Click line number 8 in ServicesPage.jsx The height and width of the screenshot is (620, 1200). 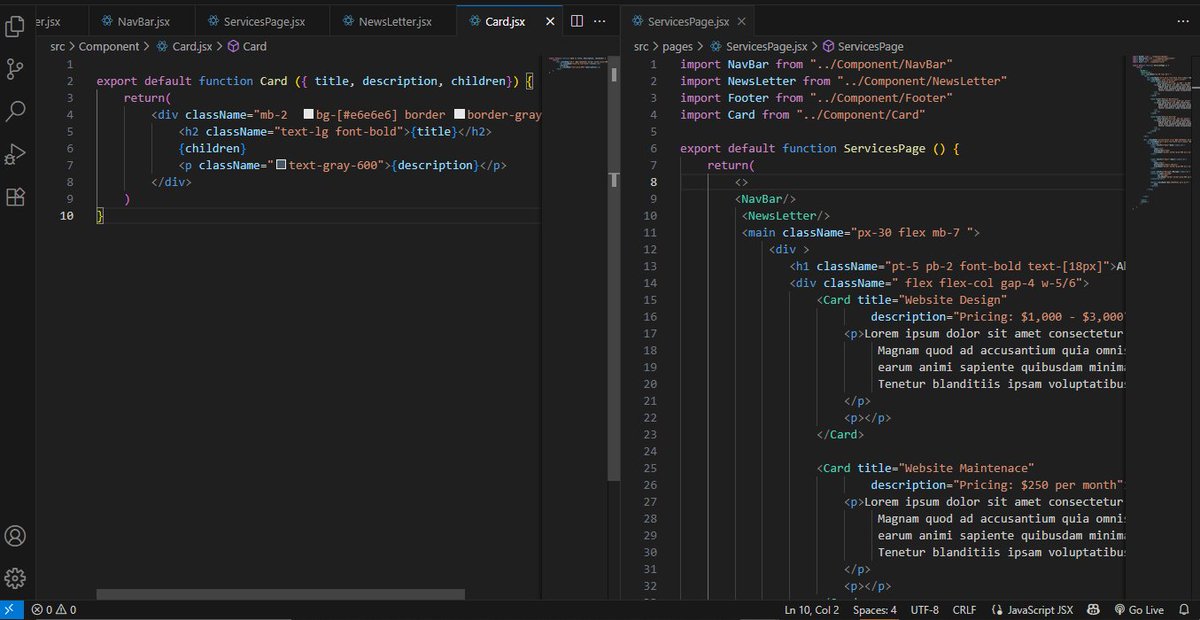(653, 182)
